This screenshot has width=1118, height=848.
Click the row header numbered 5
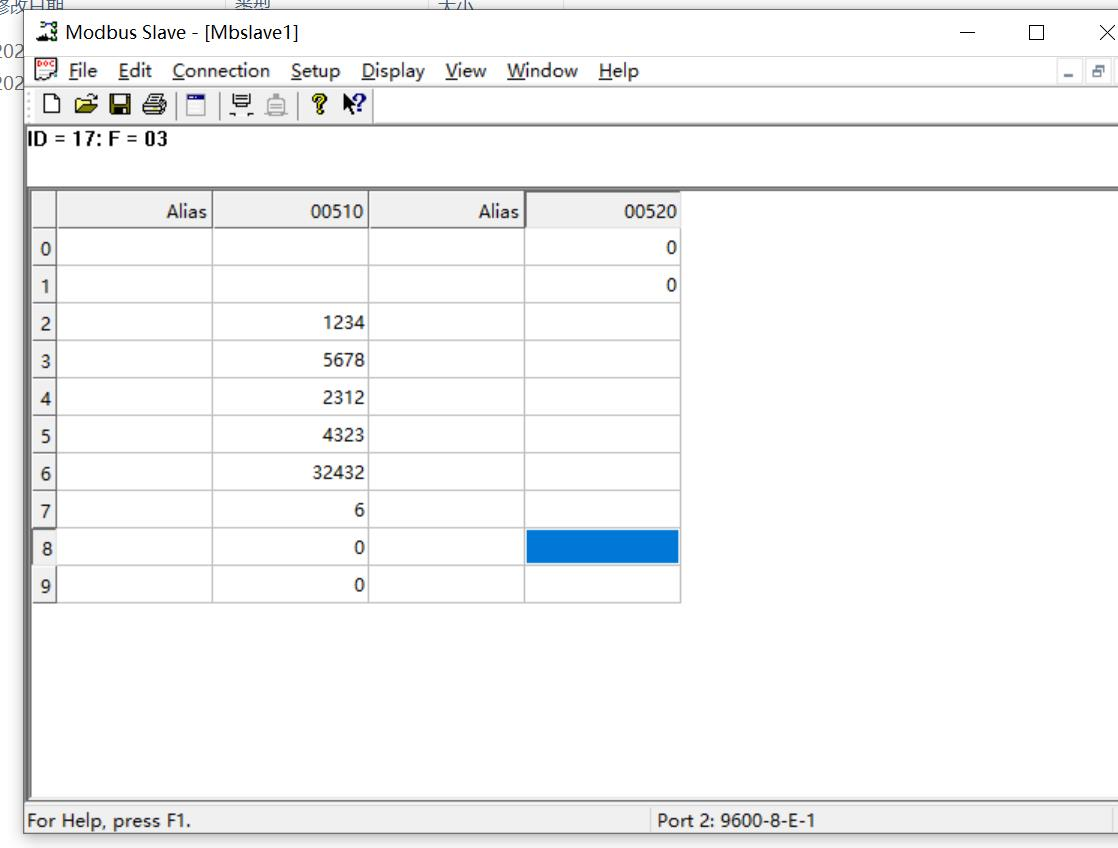[x=45, y=435]
